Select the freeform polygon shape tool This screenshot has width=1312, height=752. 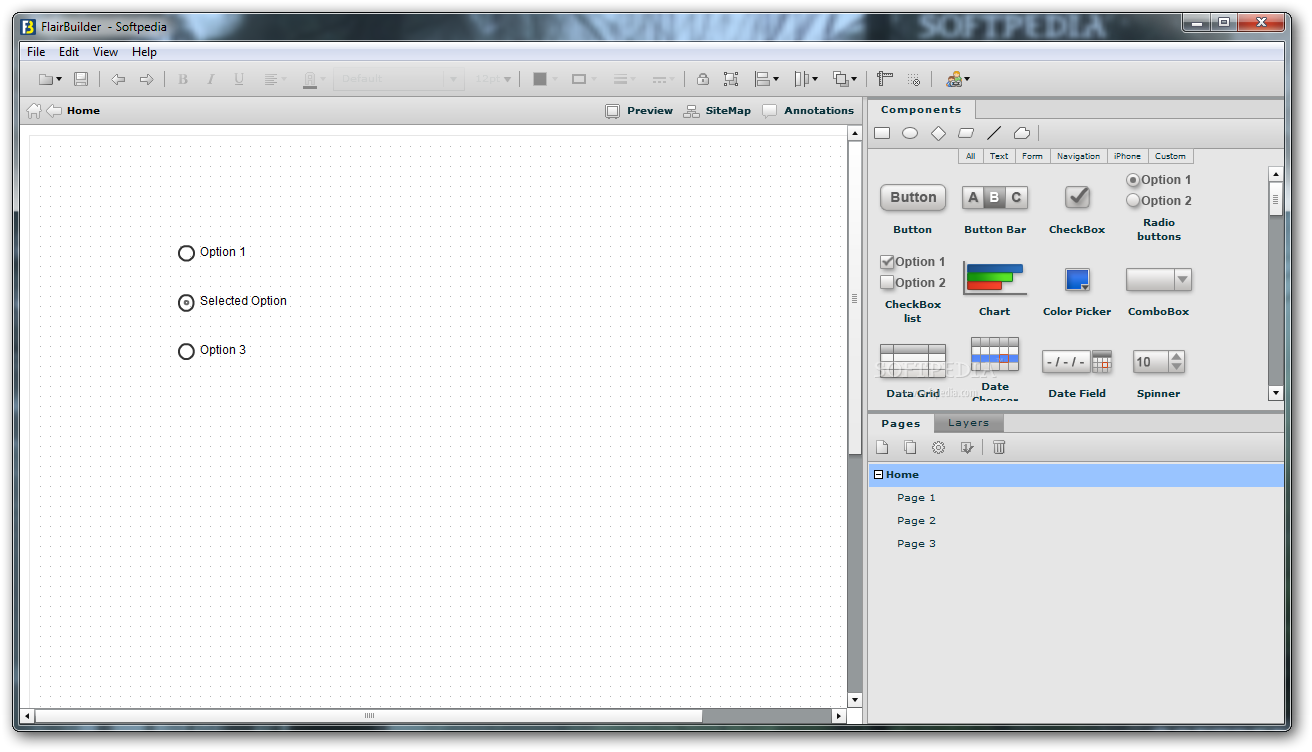(1022, 133)
